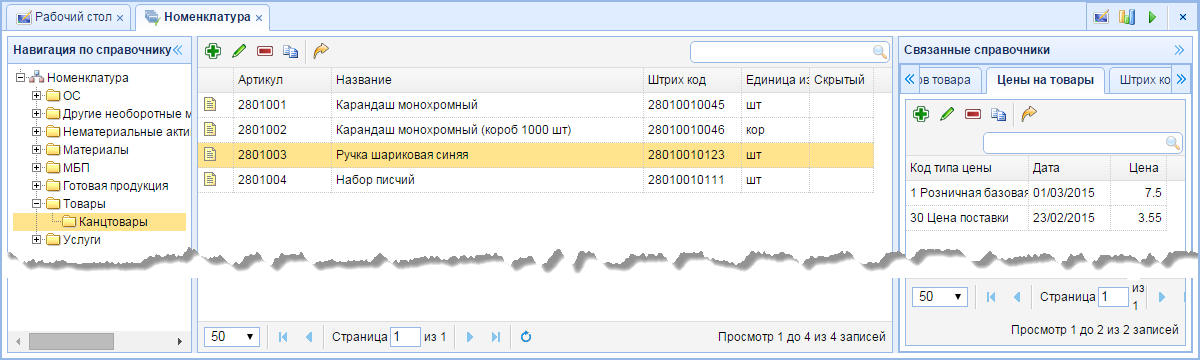
Task: Click the red delete icon in main toolbar
Action: [265, 50]
